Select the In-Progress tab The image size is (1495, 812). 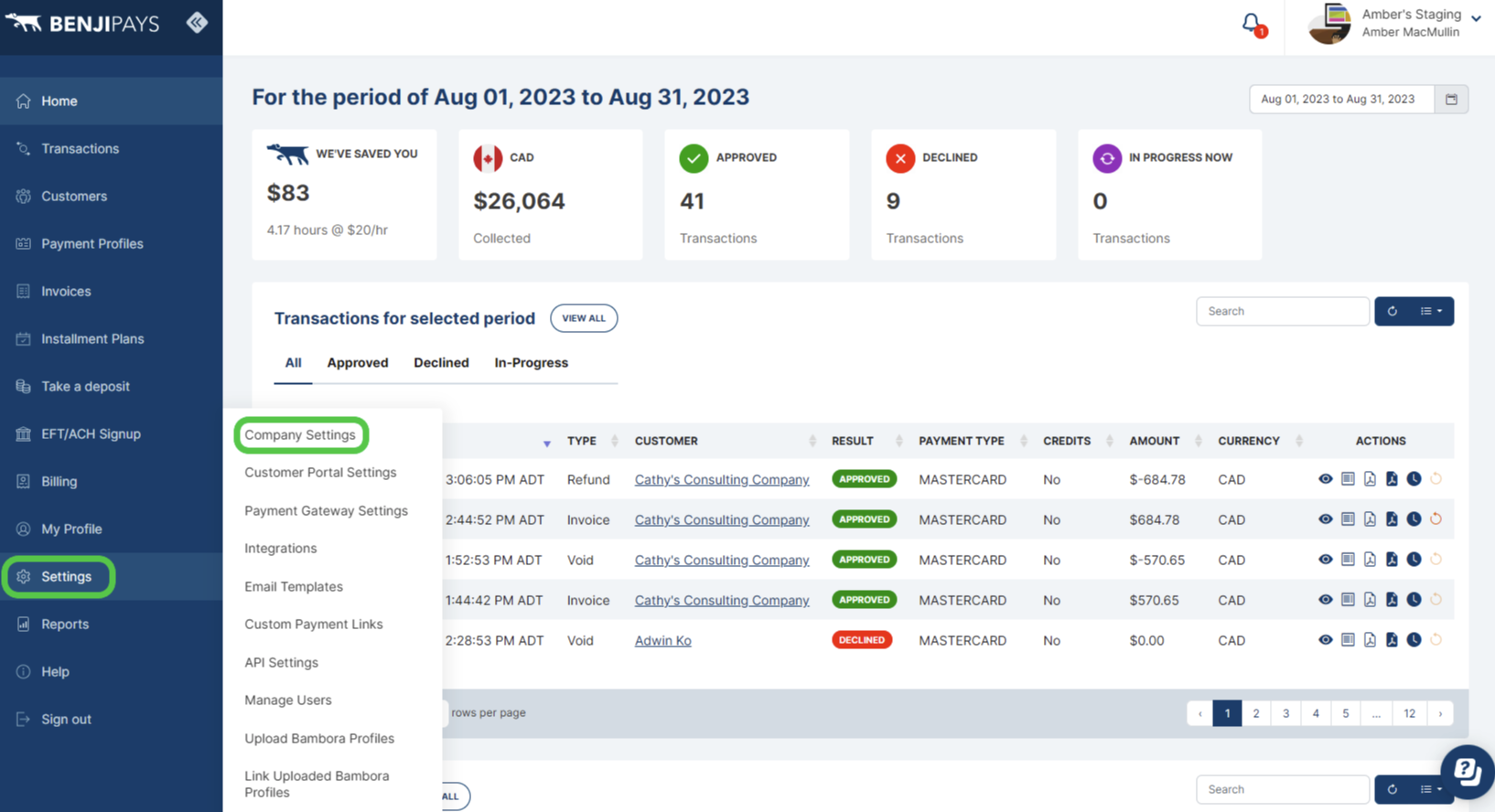click(532, 363)
